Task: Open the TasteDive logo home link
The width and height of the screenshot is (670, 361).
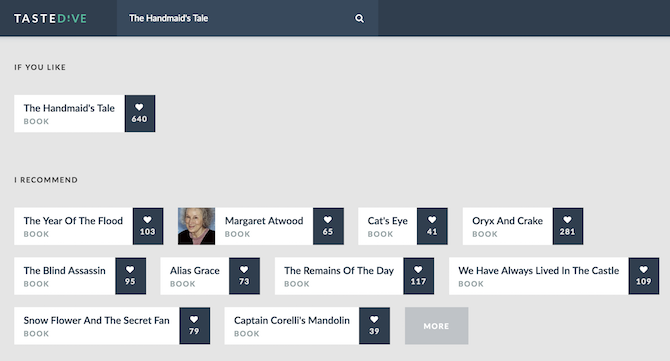Action: (x=50, y=18)
